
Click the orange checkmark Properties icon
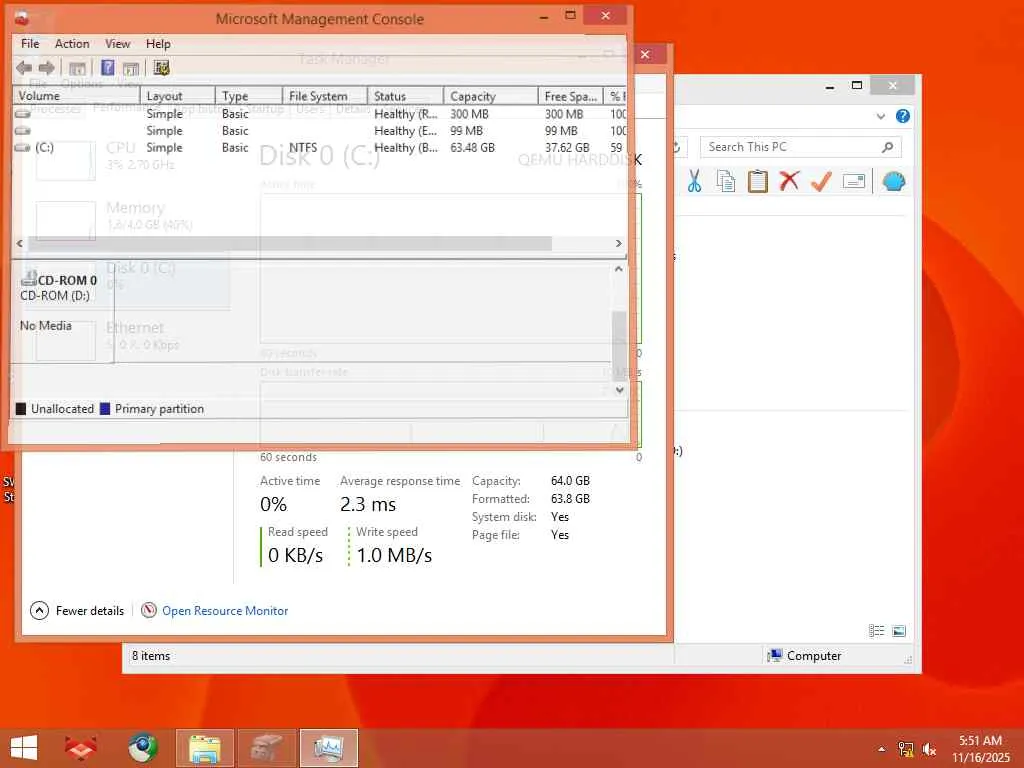(x=821, y=181)
